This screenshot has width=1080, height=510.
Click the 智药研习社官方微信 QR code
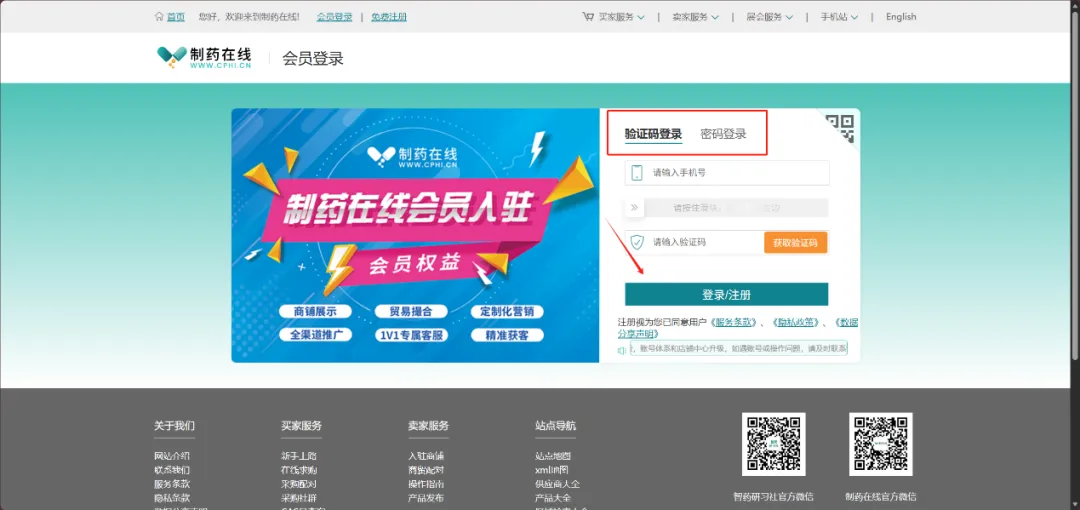(x=773, y=444)
